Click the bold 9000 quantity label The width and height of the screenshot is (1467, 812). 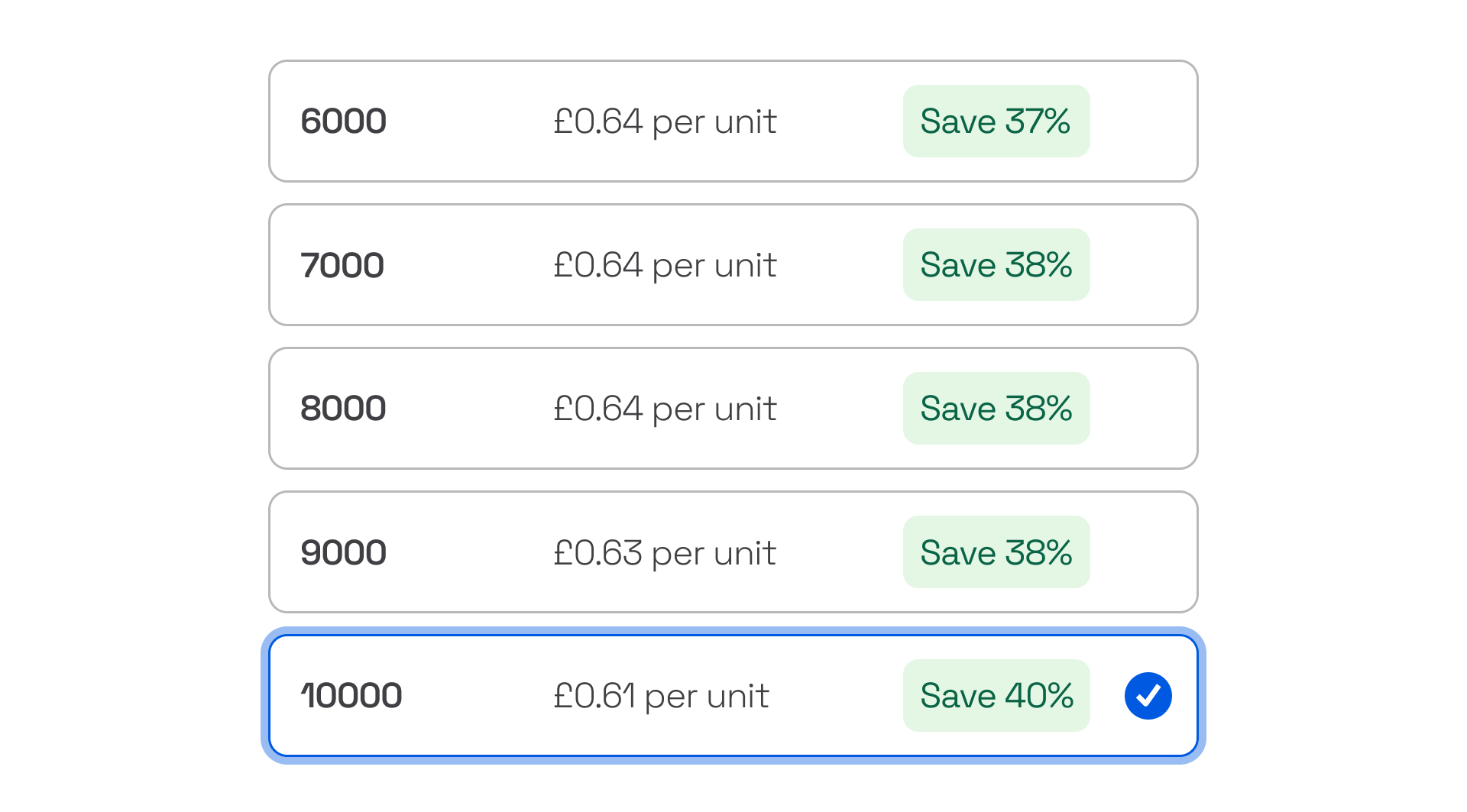(x=343, y=552)
